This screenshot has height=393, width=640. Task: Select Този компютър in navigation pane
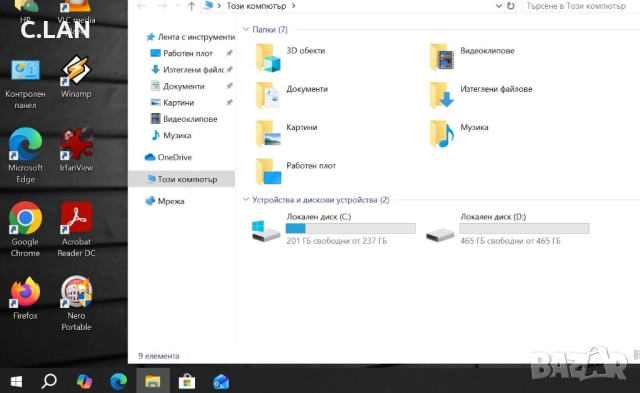182,179
